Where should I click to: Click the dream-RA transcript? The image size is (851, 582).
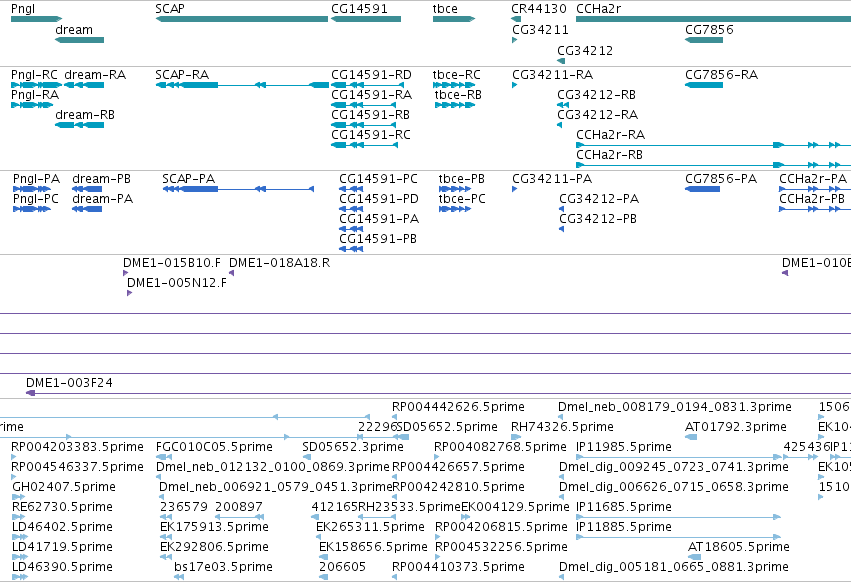tap(84, 85)
